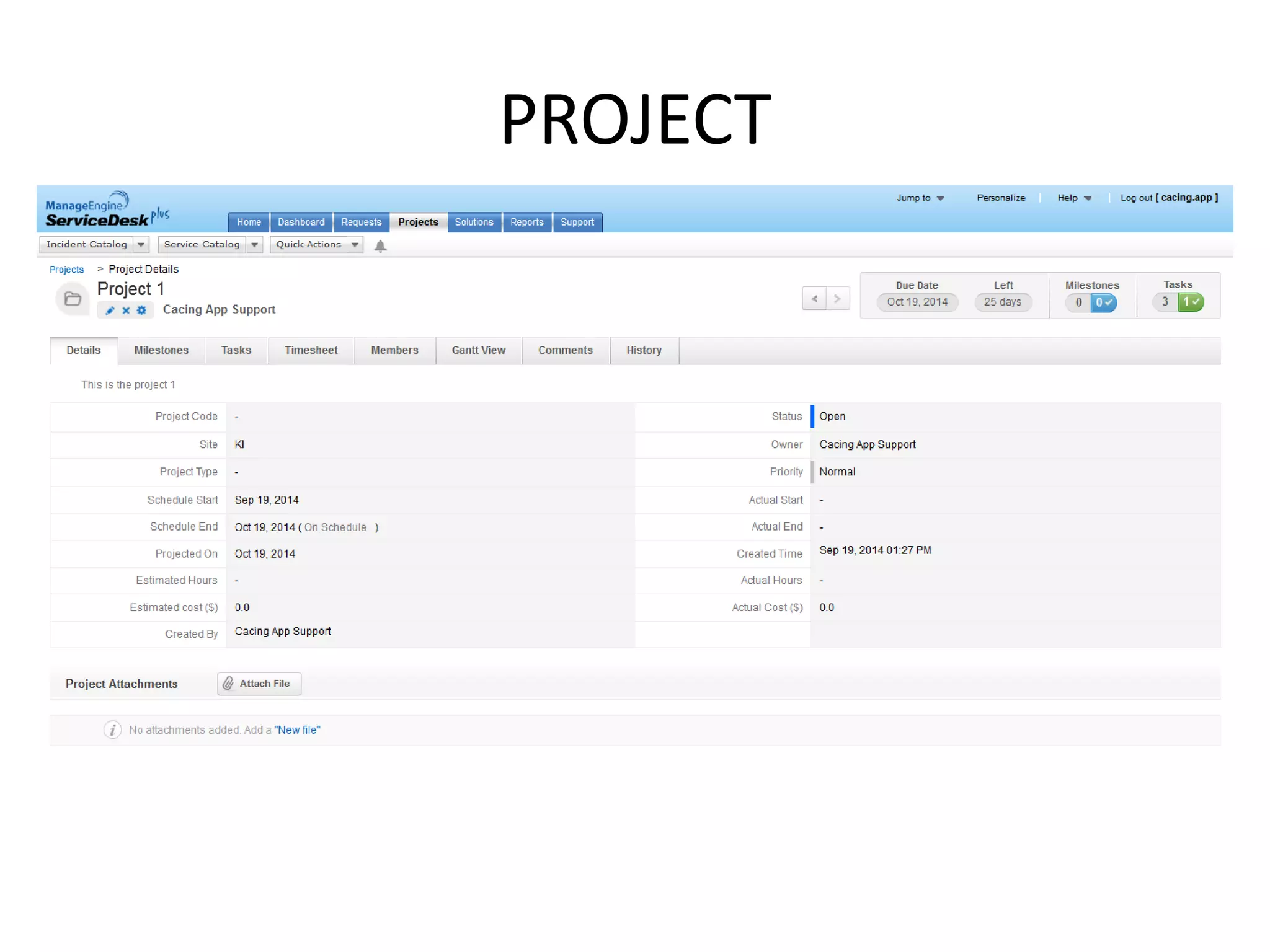
Task: Open the Reports tab
Action: tap(527, 223)
